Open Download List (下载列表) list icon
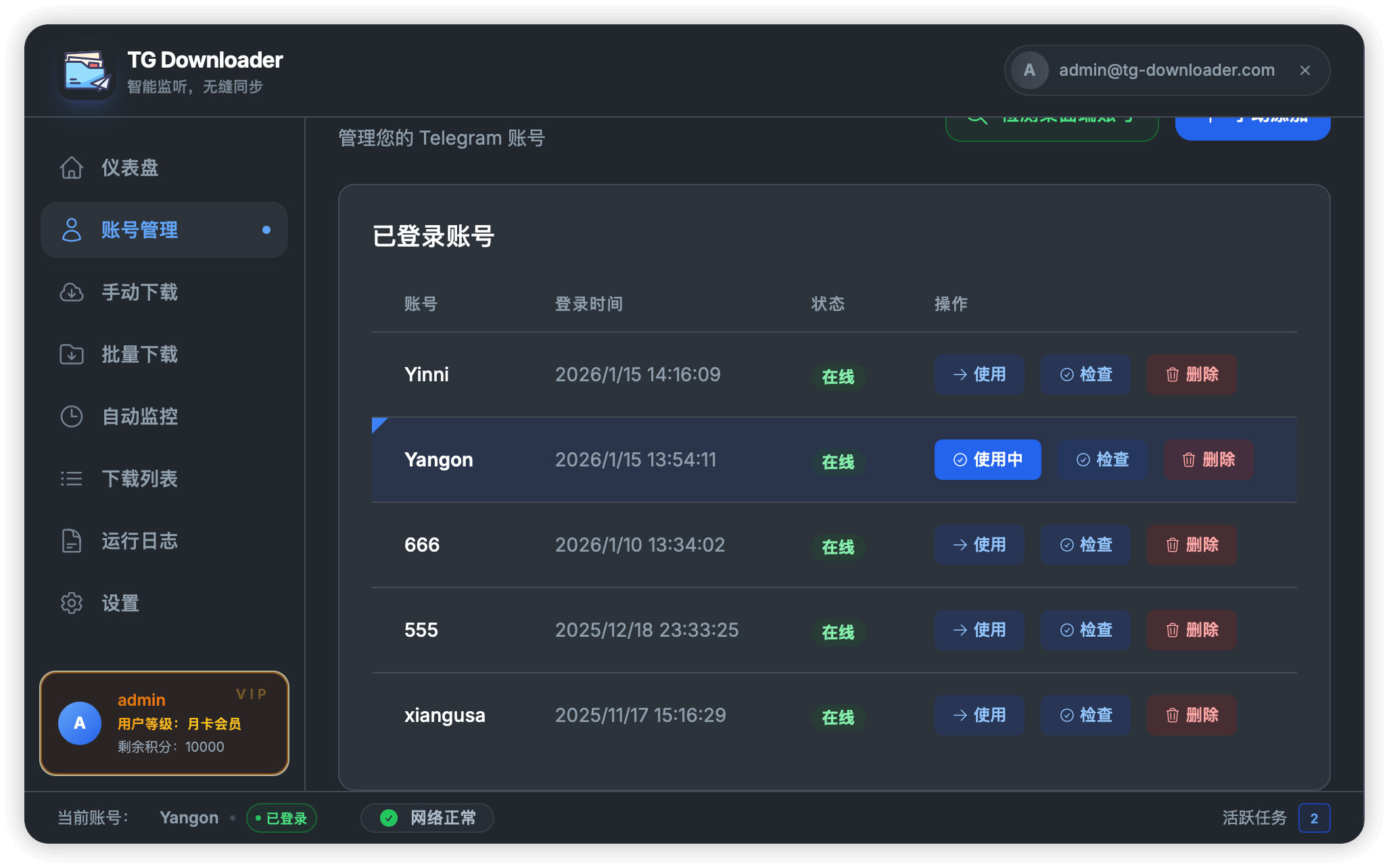The image size is (1389, 868). (72, 479)
